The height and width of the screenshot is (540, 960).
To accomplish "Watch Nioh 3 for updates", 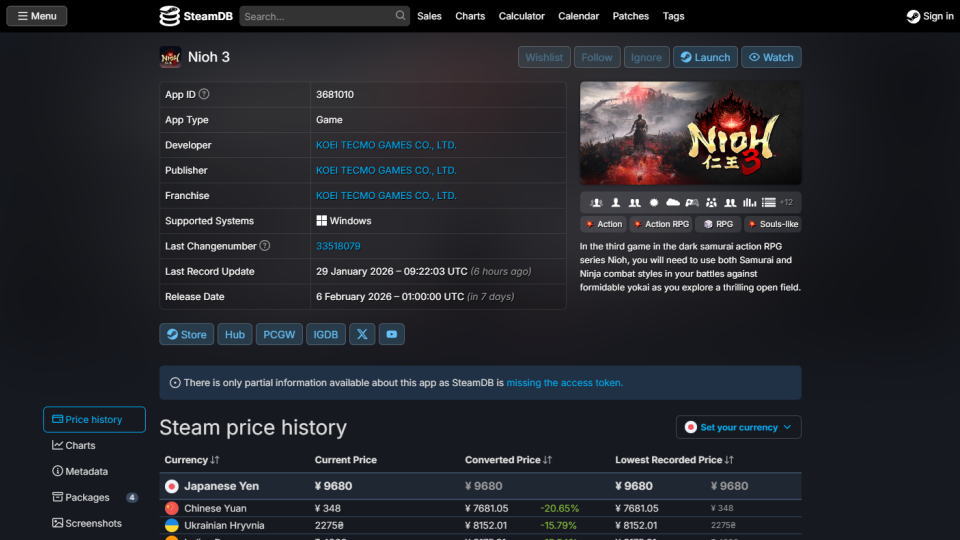I will [x=771, y=57].
